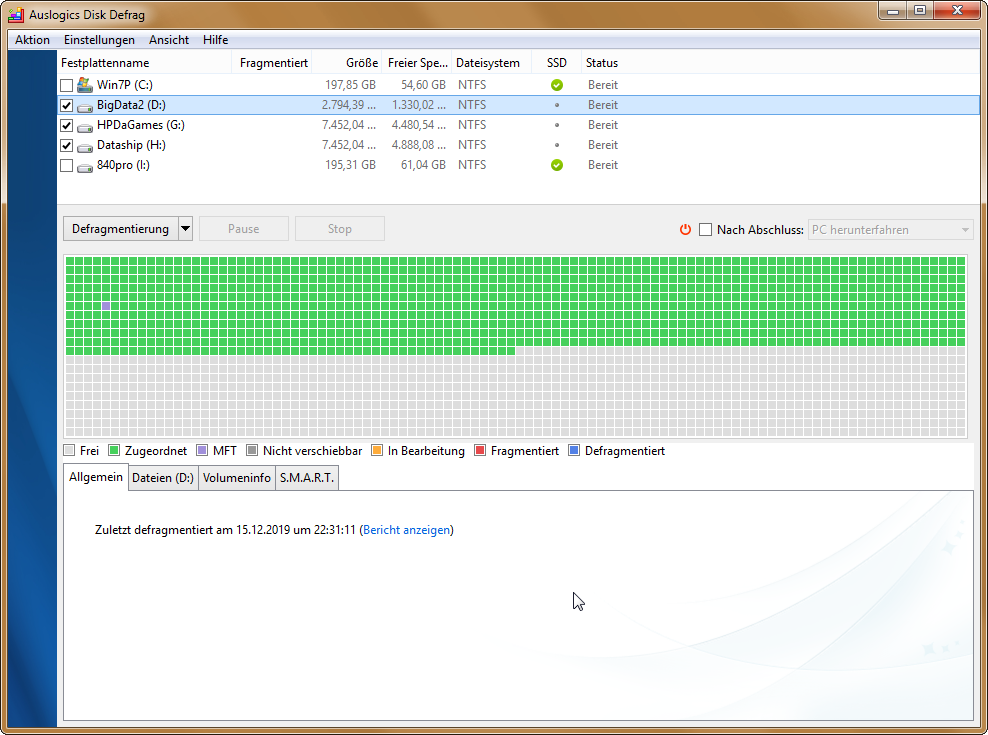Open the Einstellungen menu
The width and height of the screenshot is (988, 735).
coord(99,40)
